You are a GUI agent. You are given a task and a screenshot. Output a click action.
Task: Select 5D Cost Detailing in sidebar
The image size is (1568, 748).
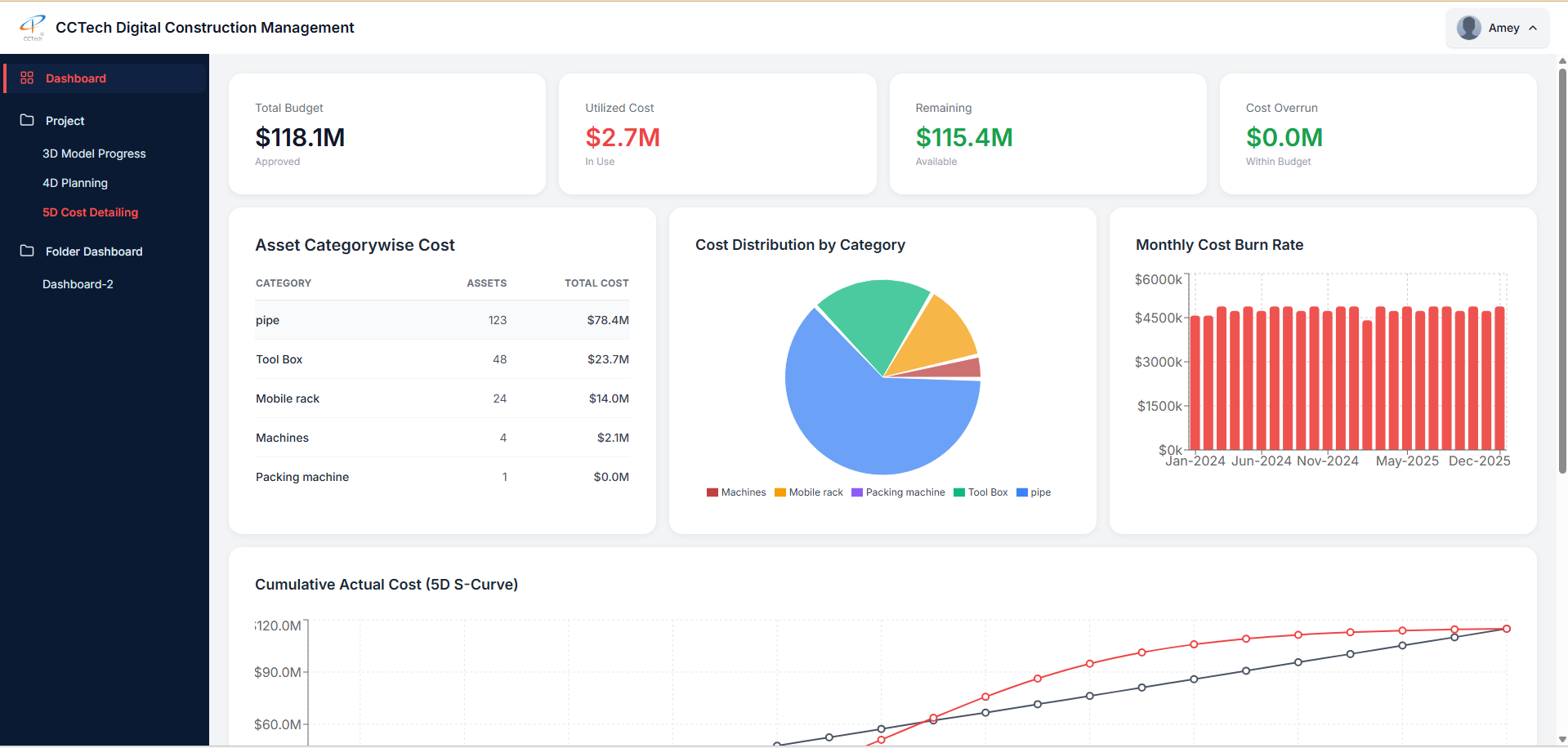click(90, 212)
